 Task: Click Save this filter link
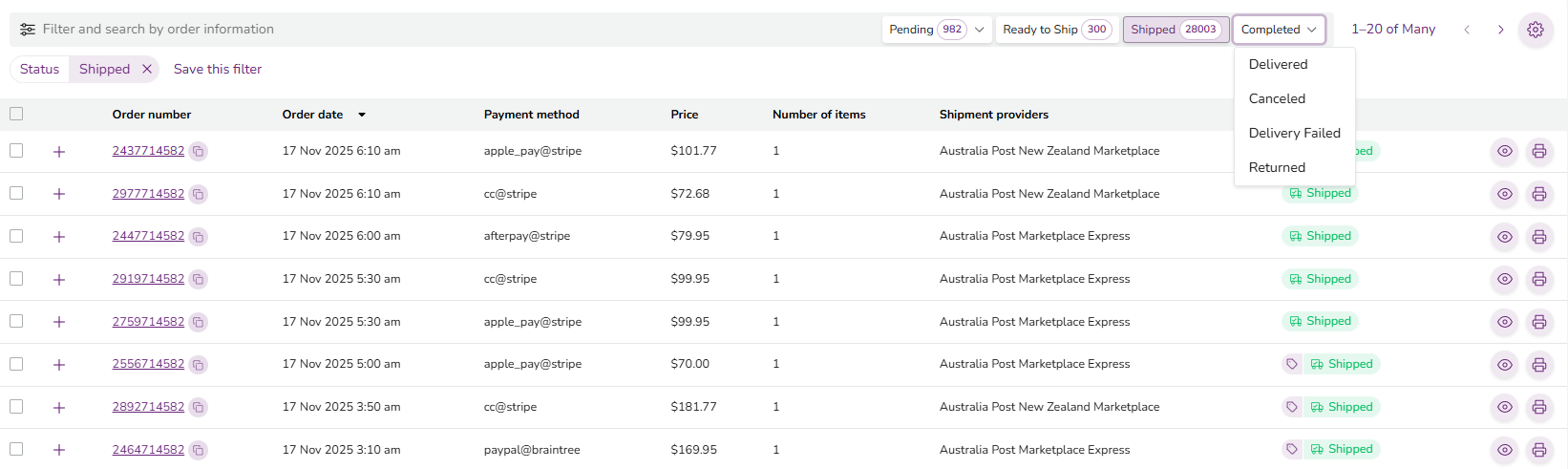point(218,69)
